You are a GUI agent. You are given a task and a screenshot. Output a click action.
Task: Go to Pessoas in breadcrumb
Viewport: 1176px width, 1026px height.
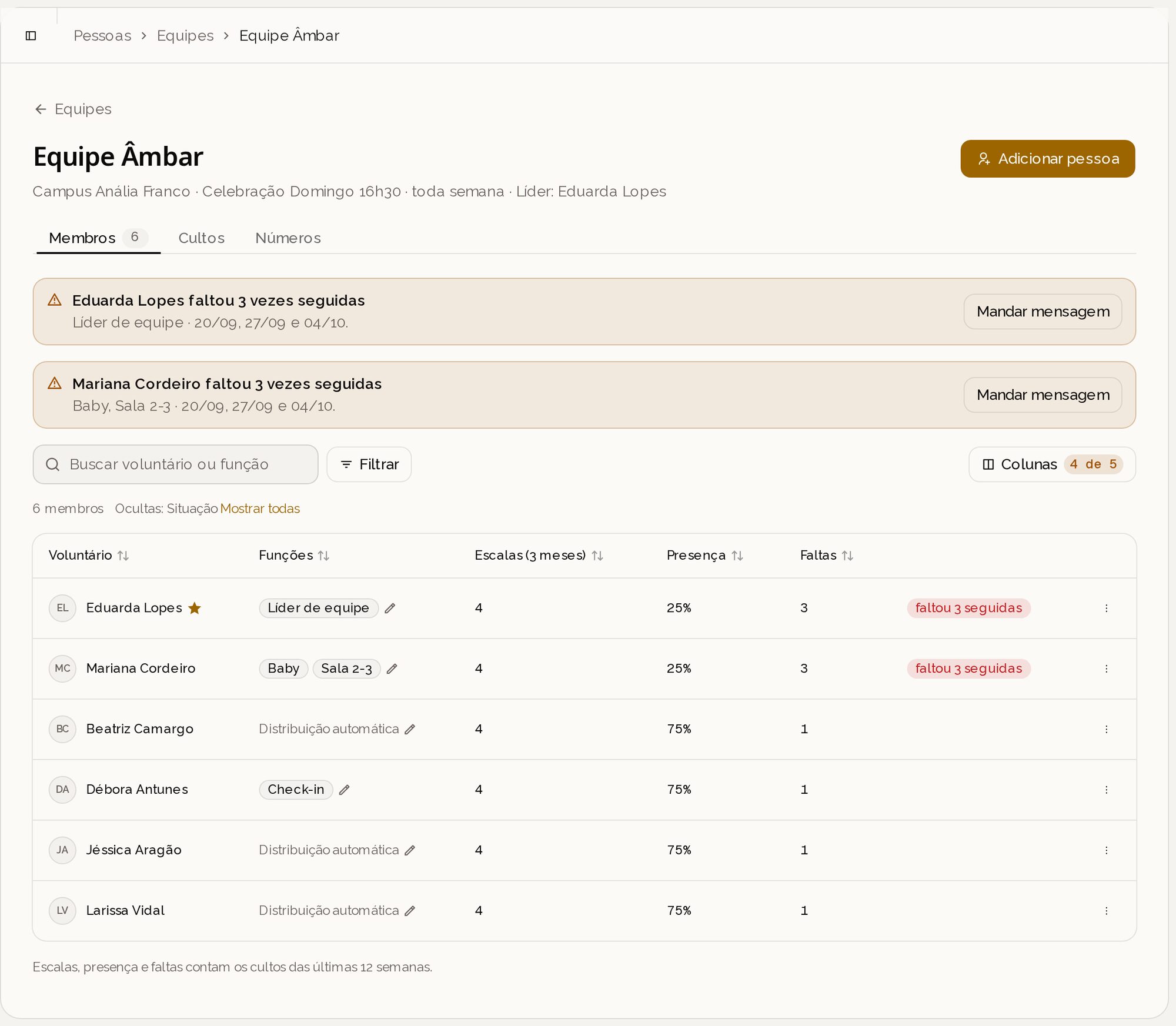point(102,36)
